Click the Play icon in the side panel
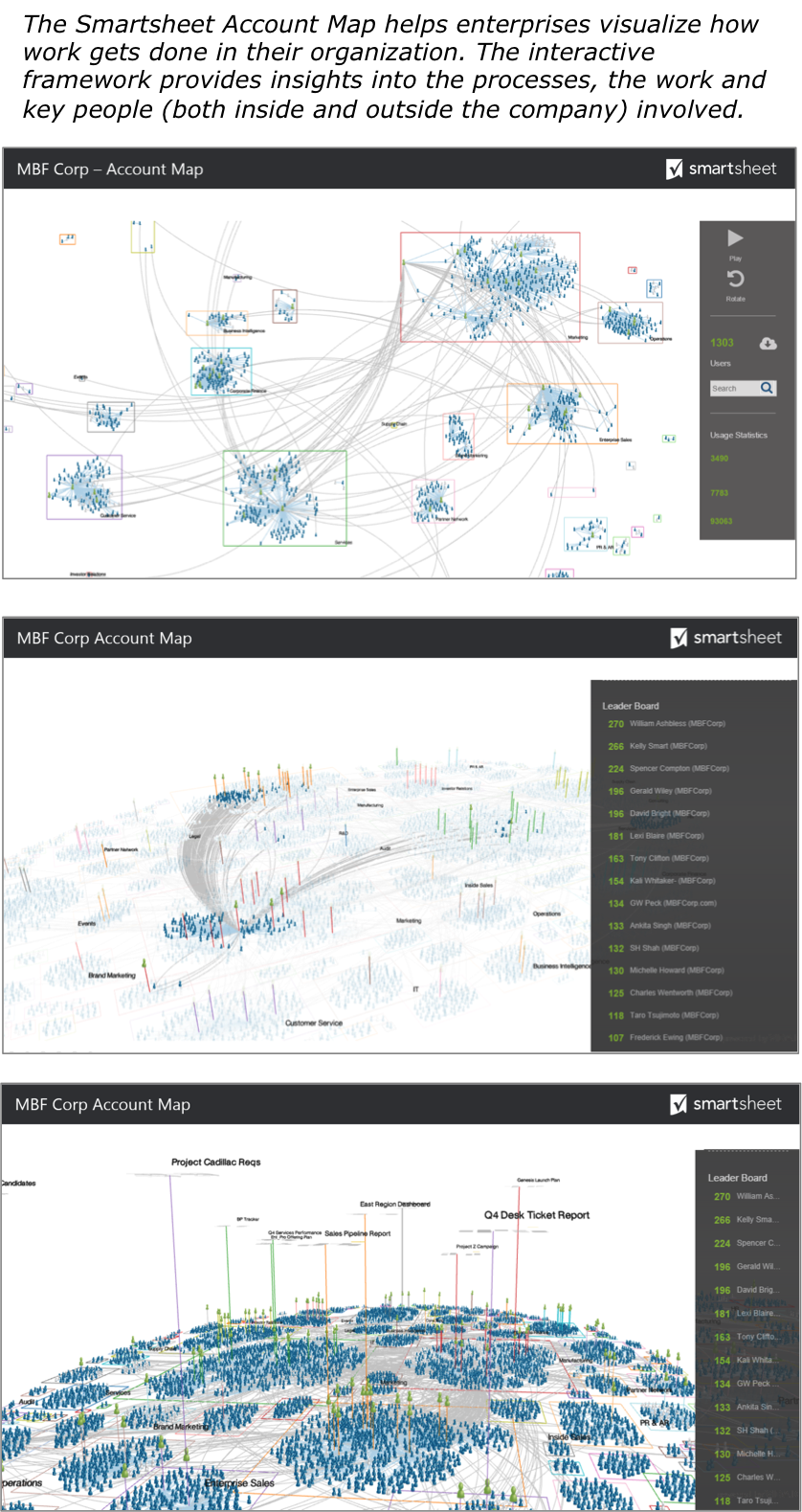This screenshot has width=802, height=1512. coord(735,237)
